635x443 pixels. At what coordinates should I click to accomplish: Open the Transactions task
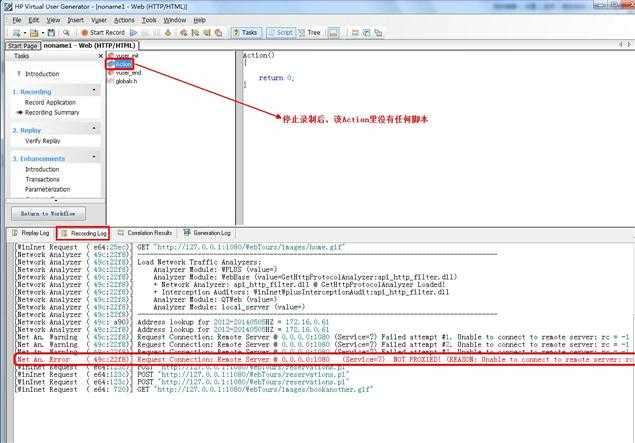pyautogui.click(x=42, y=179)
